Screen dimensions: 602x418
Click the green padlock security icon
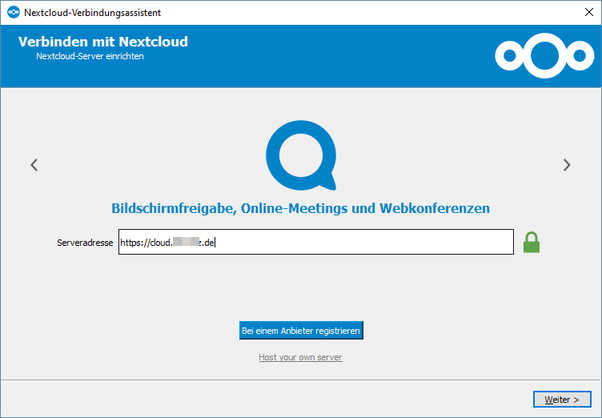coord(532,242)
